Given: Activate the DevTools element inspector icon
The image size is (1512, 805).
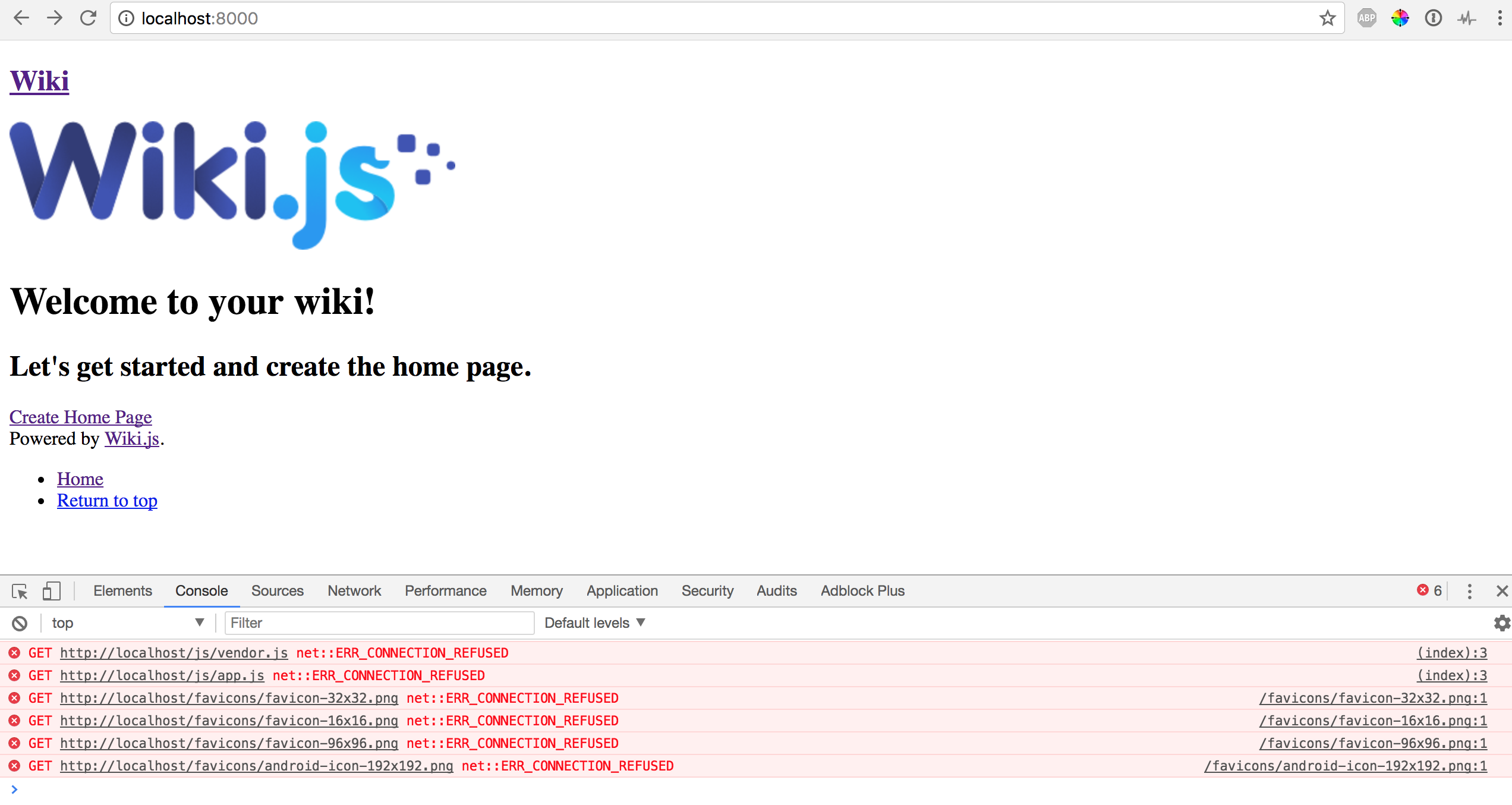Looking at the screenshot, I should [20, 591].
